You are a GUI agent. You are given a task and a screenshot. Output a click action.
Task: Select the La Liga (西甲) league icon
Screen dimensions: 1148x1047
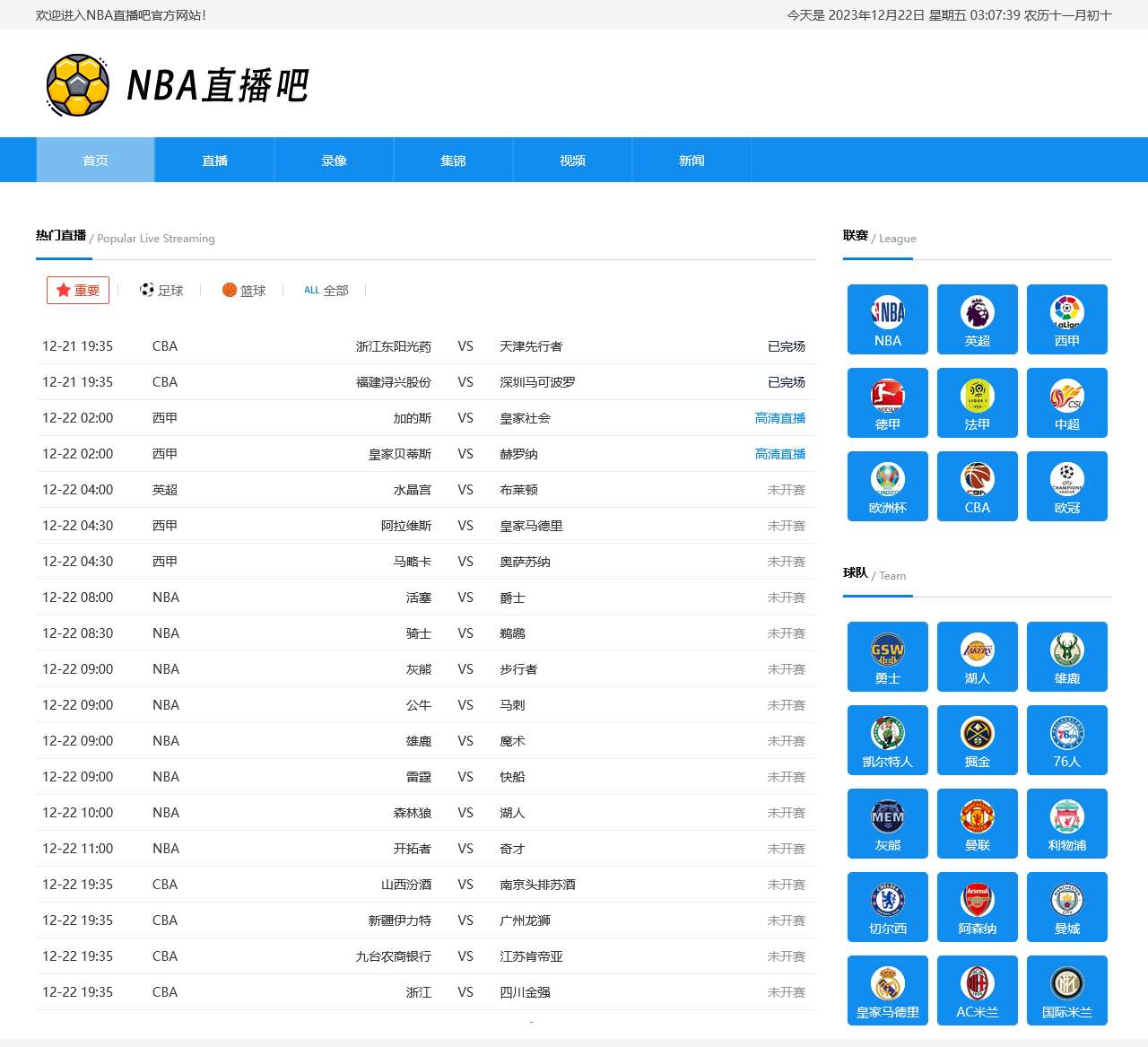[x=1066, y=319]
